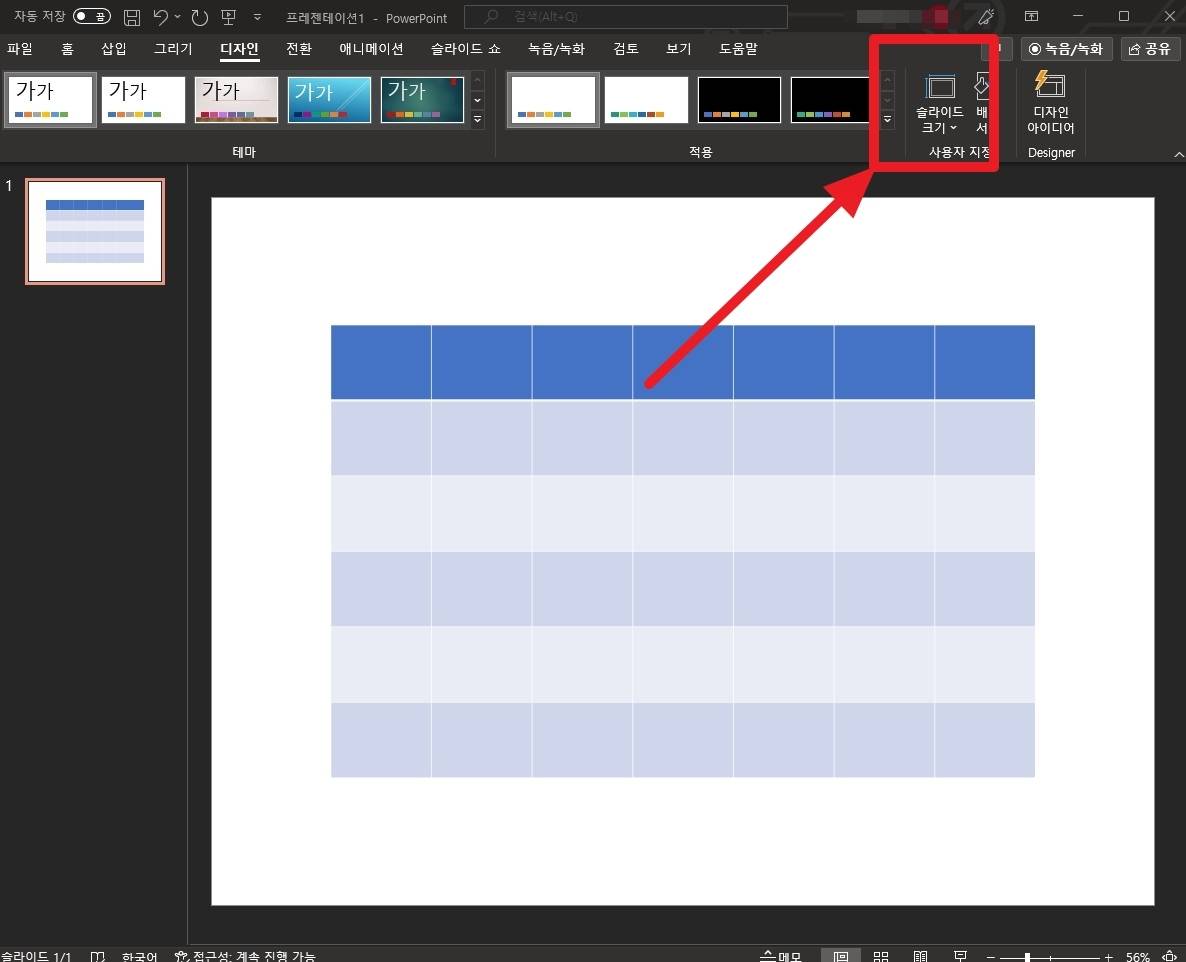The width and height of the screenshot is (1186, 962).
Task: Click 접근성: 계속 진행 가능 accessibility status
Action: point(245,956)
